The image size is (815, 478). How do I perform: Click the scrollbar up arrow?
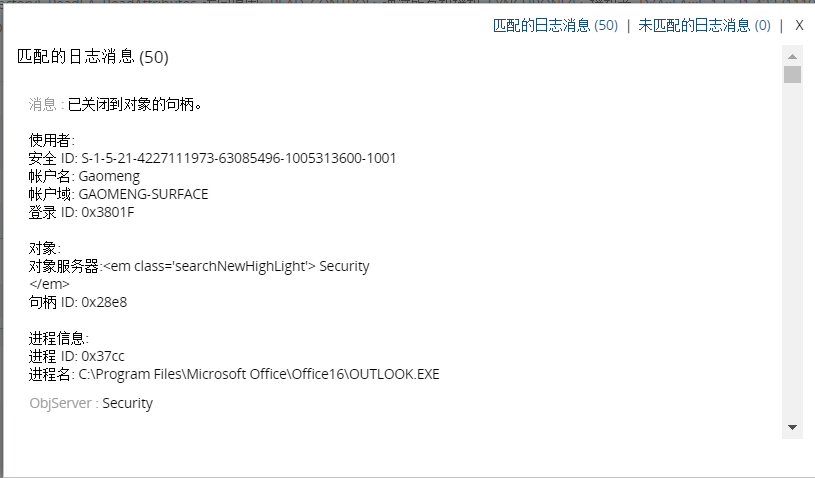point(792,56)
